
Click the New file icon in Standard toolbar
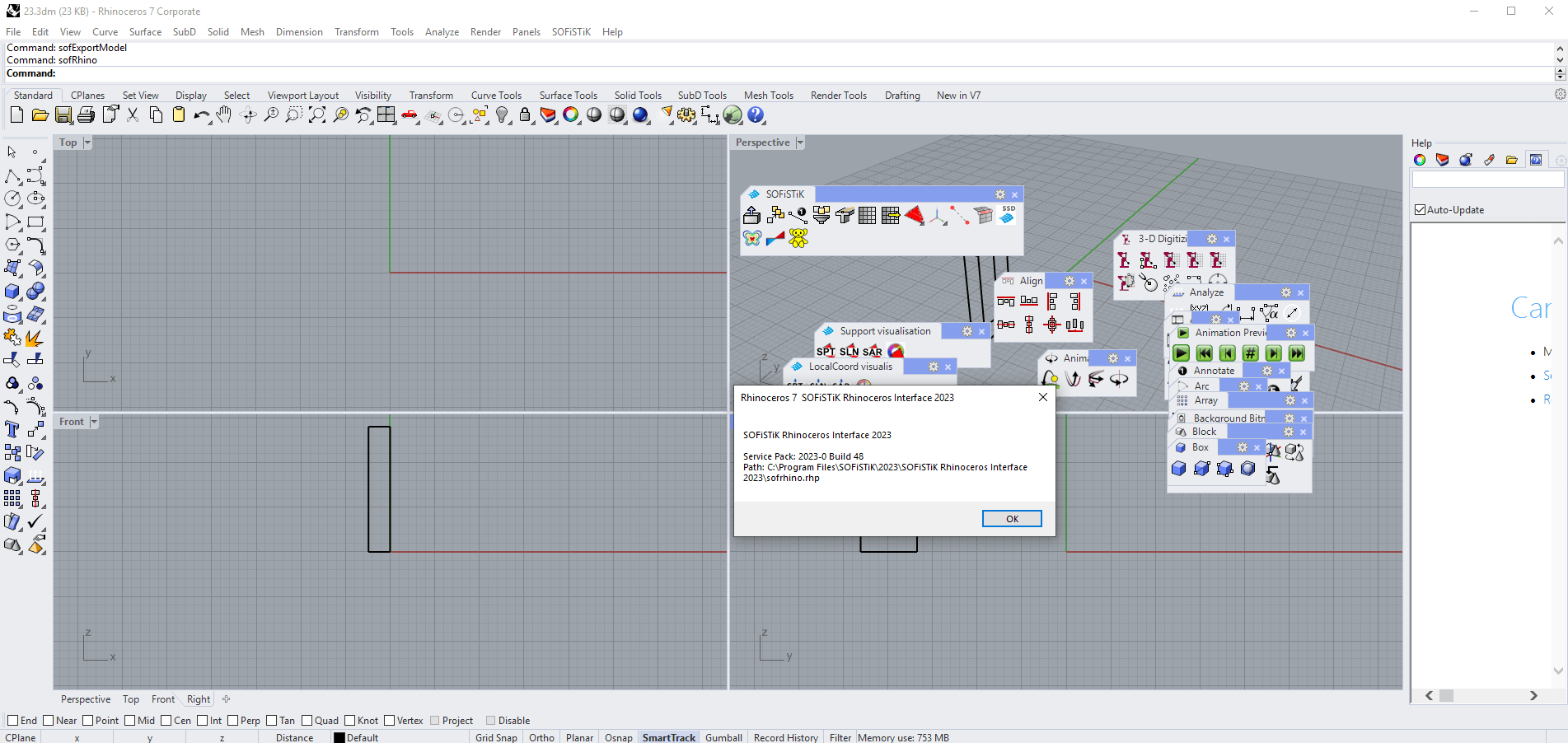tap(16, 115)
